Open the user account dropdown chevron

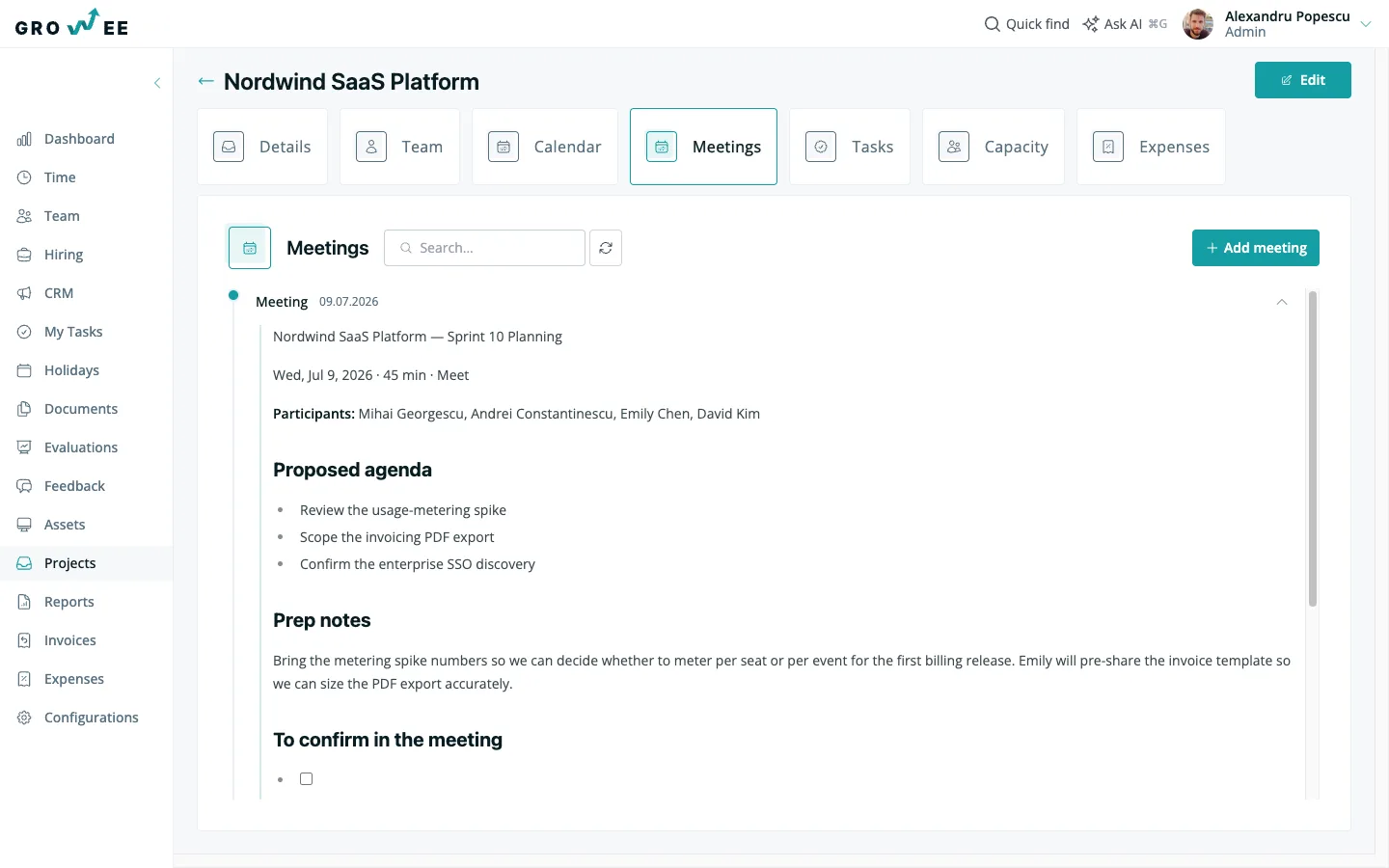coord(1366,24)
